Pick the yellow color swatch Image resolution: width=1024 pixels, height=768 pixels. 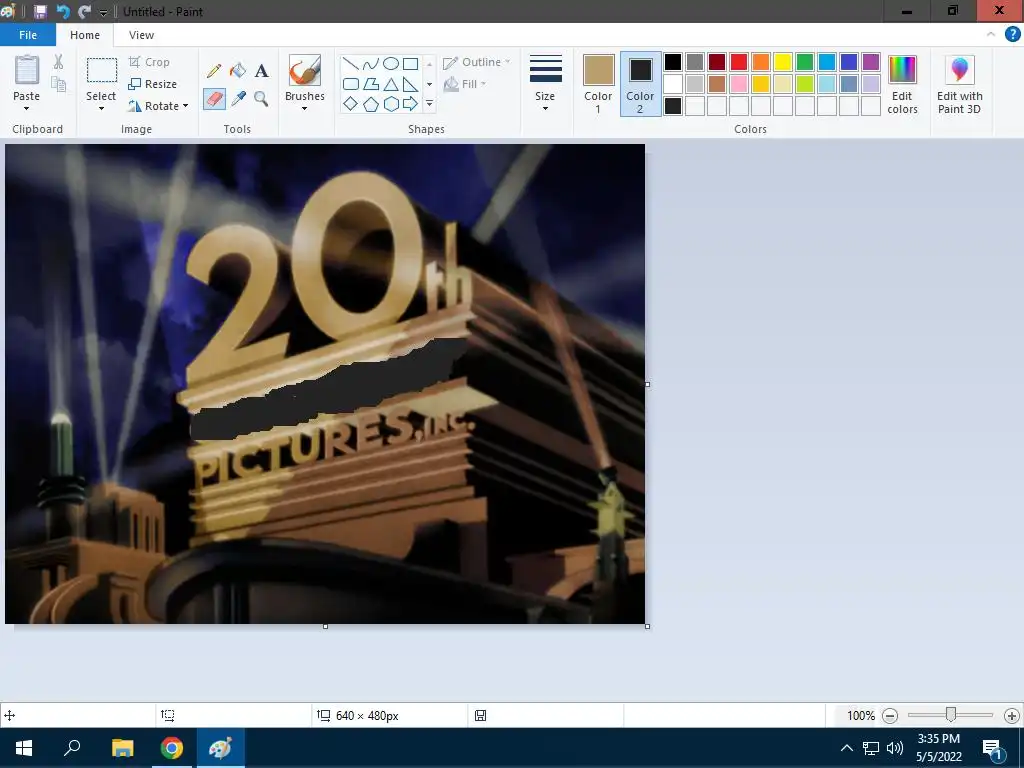pos(782,62)
